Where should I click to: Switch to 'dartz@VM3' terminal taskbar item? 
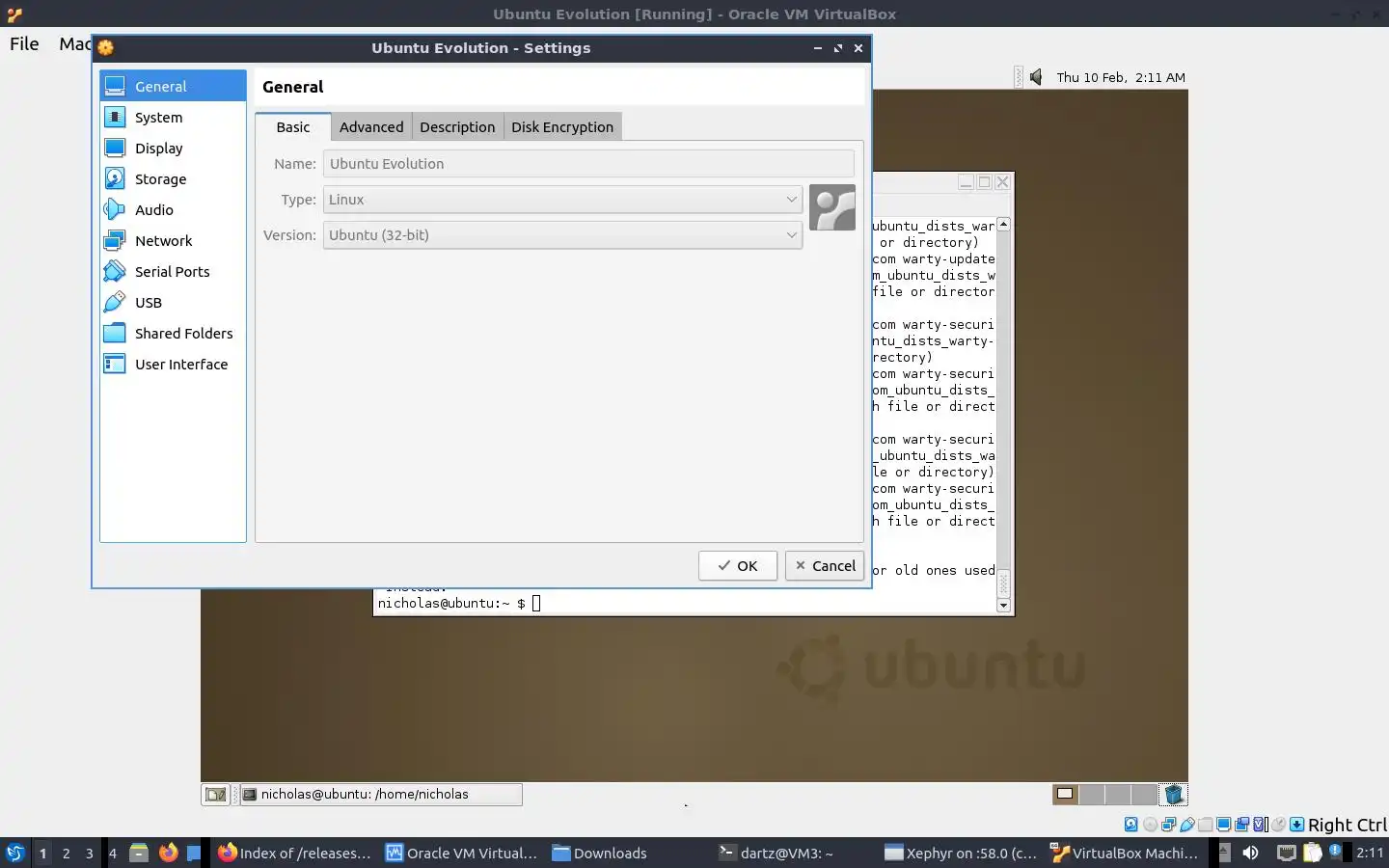pos(796,853)
